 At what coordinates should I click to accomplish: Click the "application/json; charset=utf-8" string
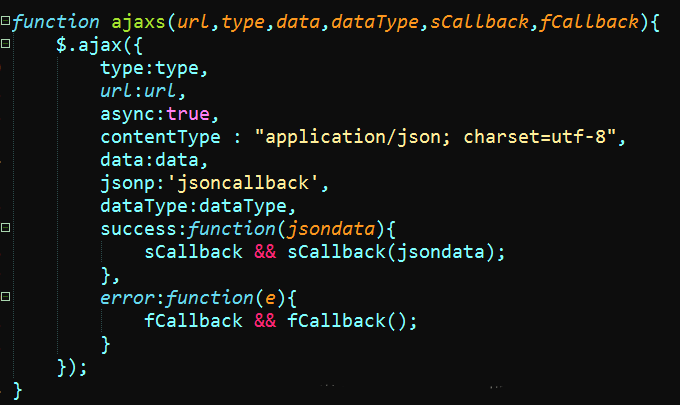coord(440,137)
